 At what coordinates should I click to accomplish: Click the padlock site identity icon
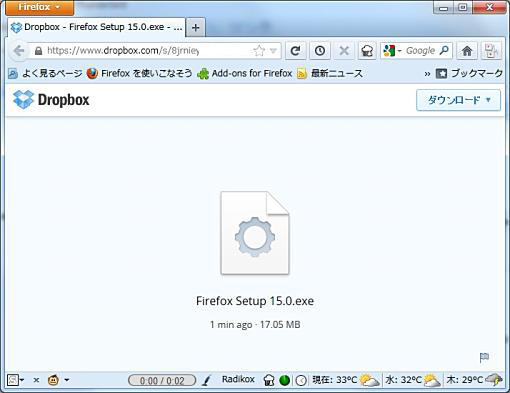coord(39,51)
